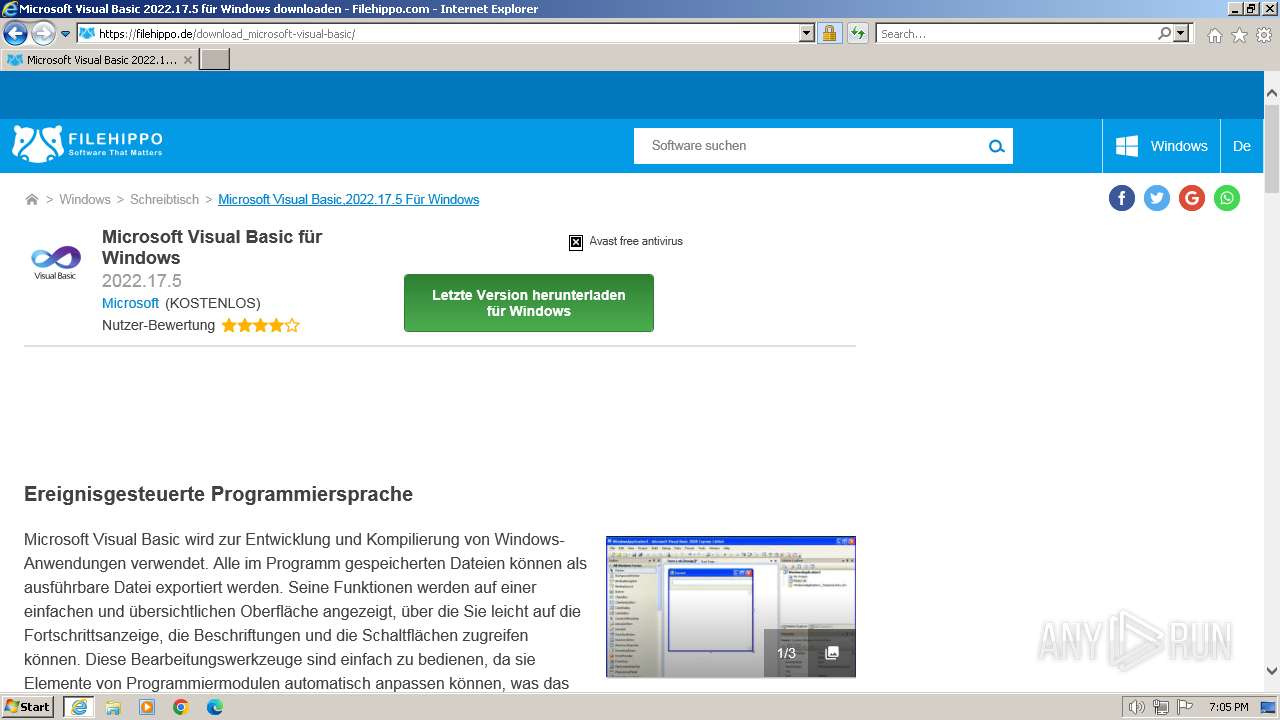
Task: Click the page scrollbar up arrow
Action: coord(1271,94)
